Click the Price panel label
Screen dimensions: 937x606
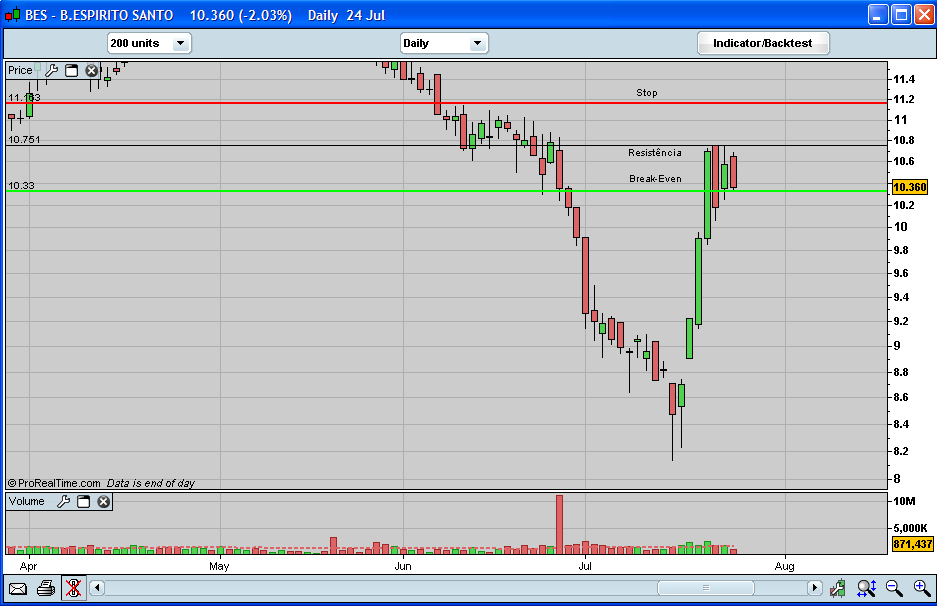[x=20, y=71]
